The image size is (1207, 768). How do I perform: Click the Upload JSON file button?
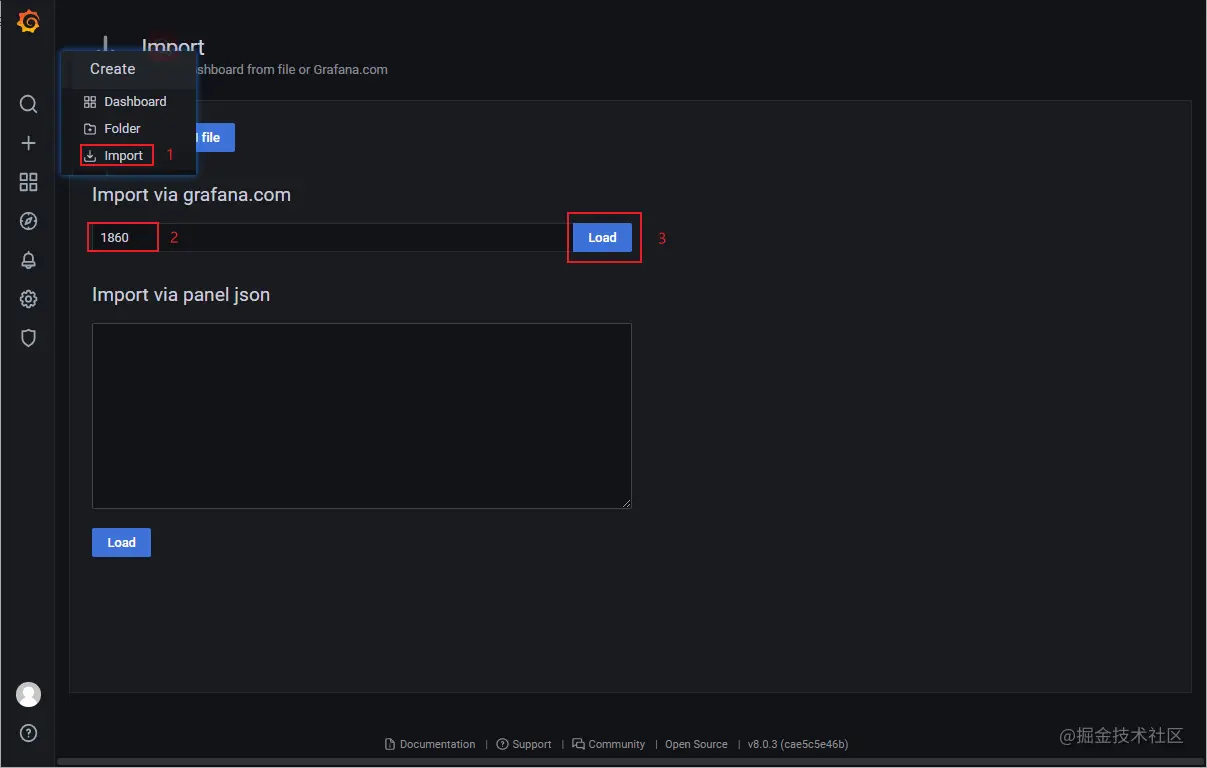pos(214,138)
